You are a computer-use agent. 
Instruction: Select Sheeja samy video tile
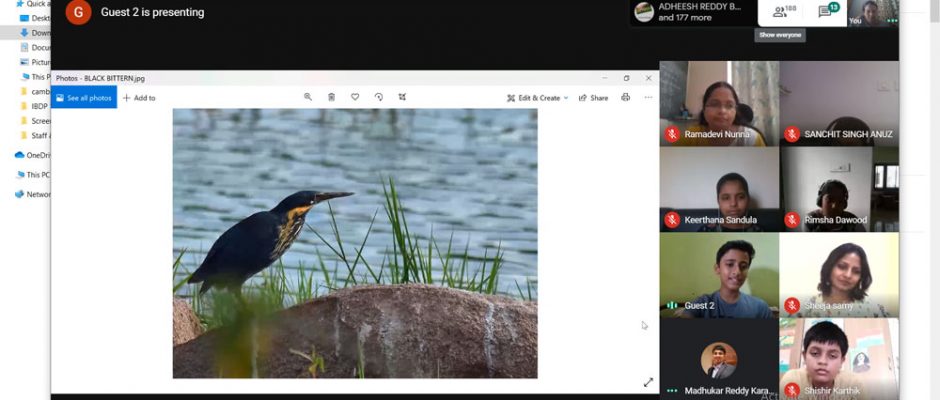839,275
